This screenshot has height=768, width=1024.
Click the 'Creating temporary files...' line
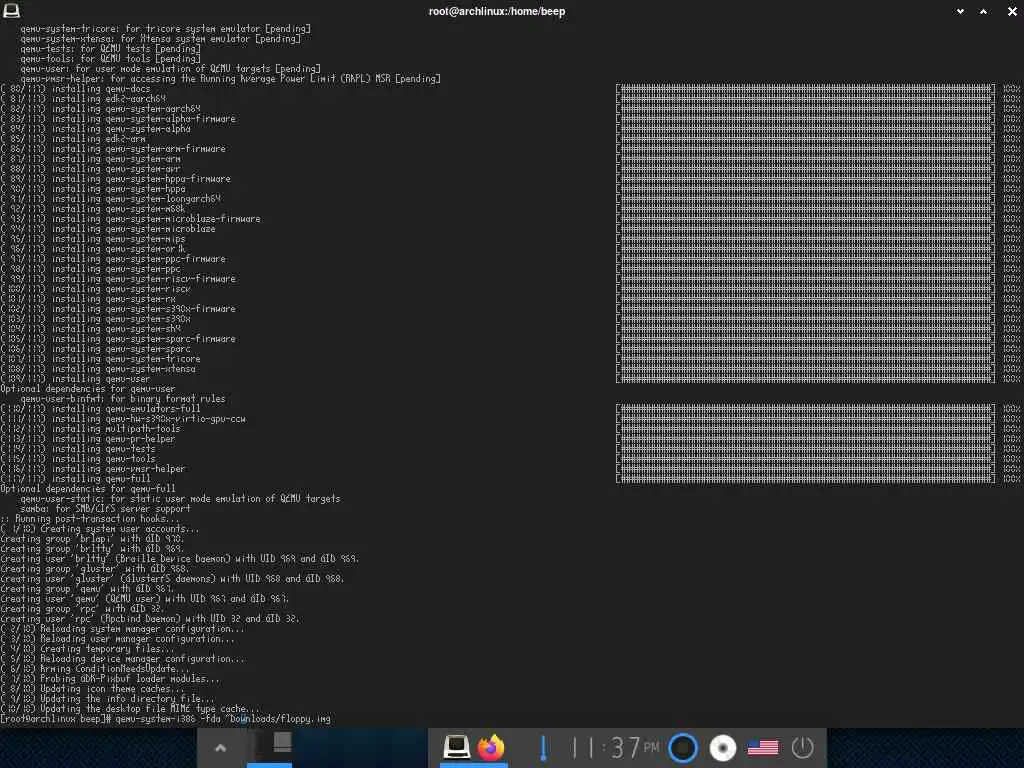point(88,648)
